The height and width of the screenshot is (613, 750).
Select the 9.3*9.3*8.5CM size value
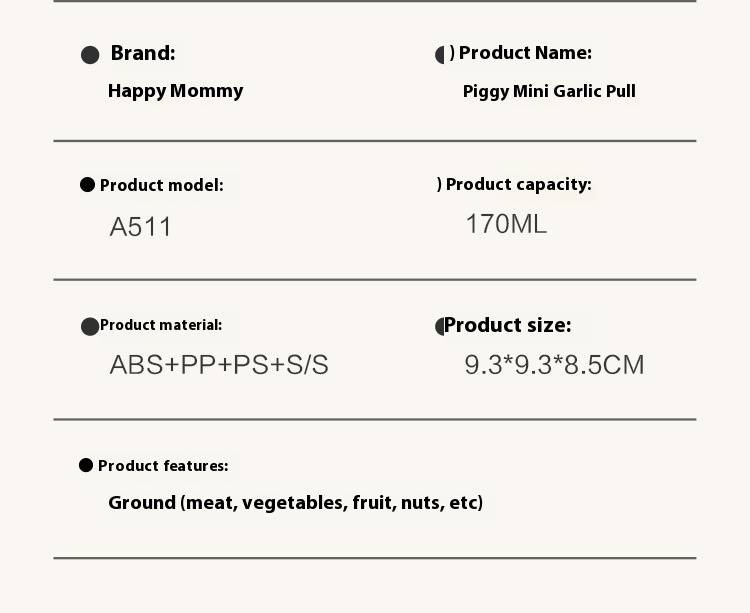[554, 365]
